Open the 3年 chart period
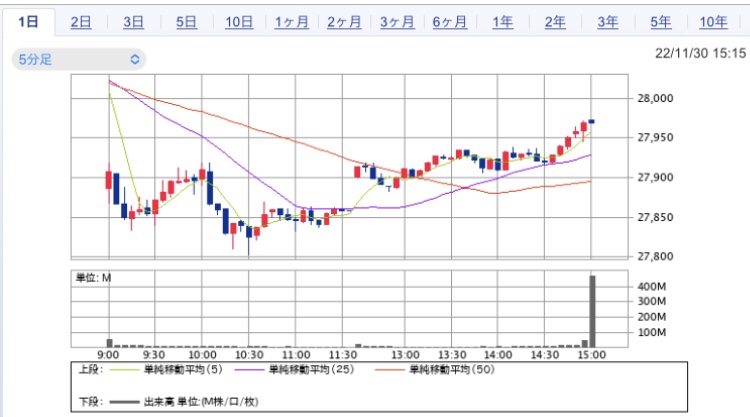This screenshot has width=750, height=417. click(x=607, y=22)
